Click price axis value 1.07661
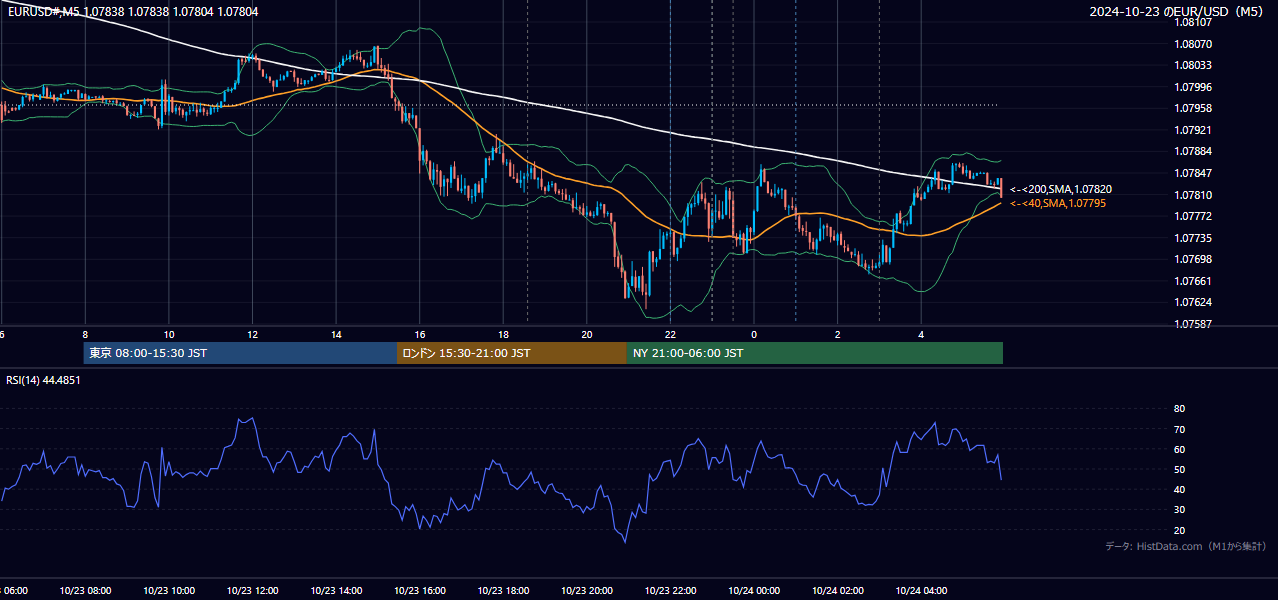 [x=1194, y=281]
